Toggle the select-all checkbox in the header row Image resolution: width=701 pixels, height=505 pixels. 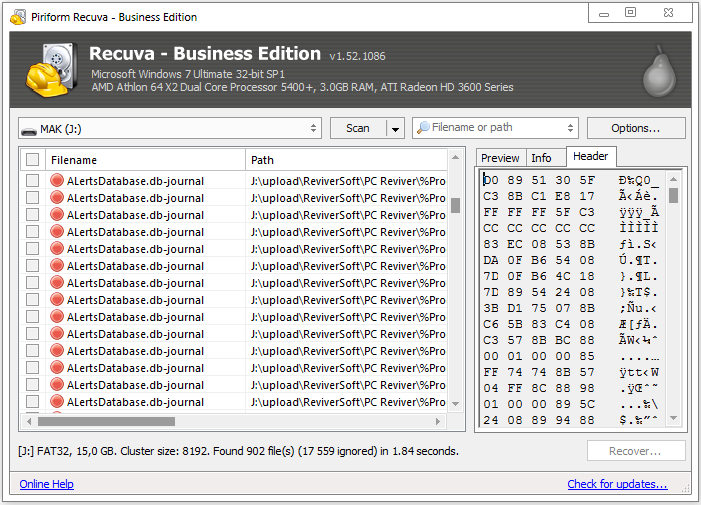pyautogui.click(x=33, y=160)
